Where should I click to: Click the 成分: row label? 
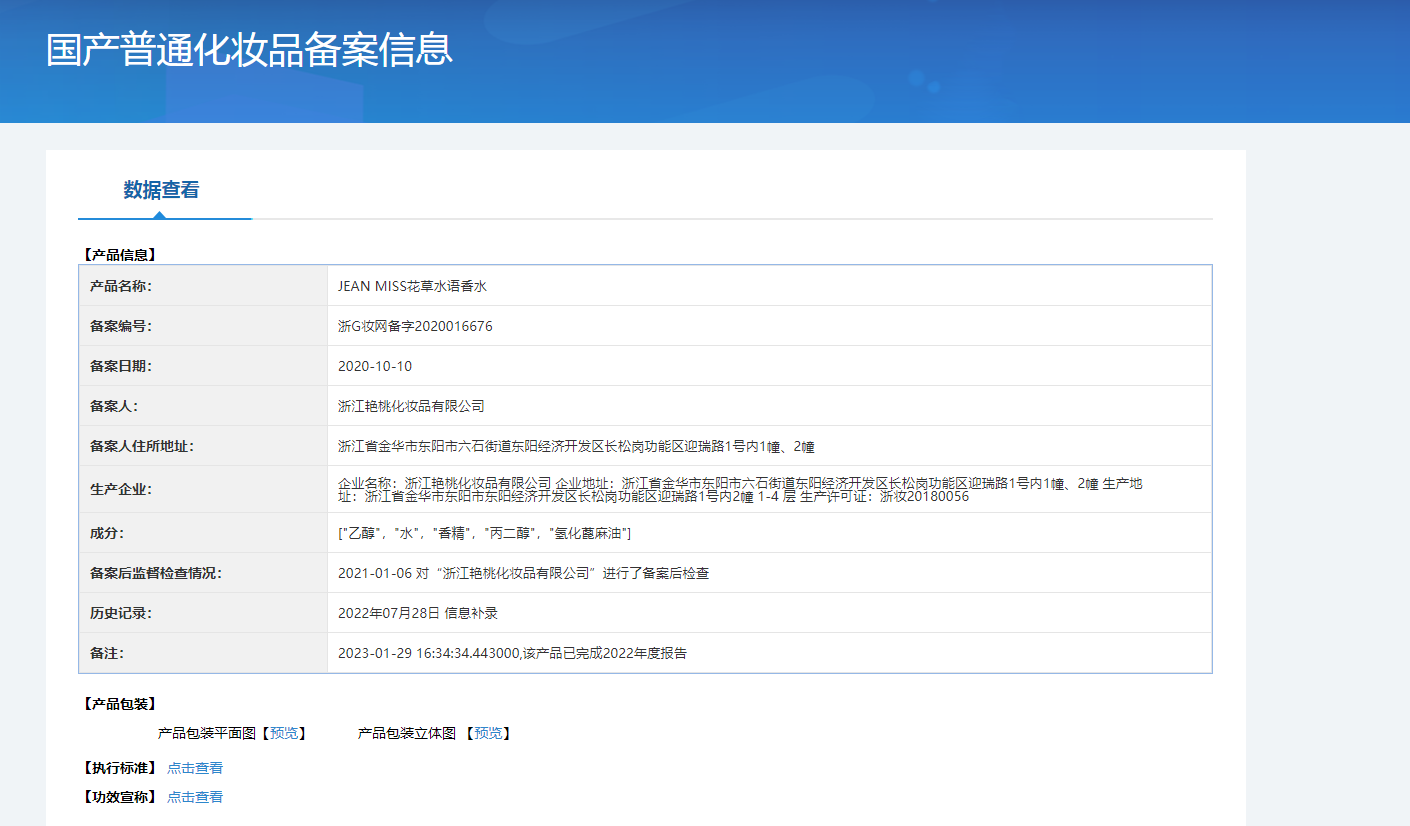107,533
